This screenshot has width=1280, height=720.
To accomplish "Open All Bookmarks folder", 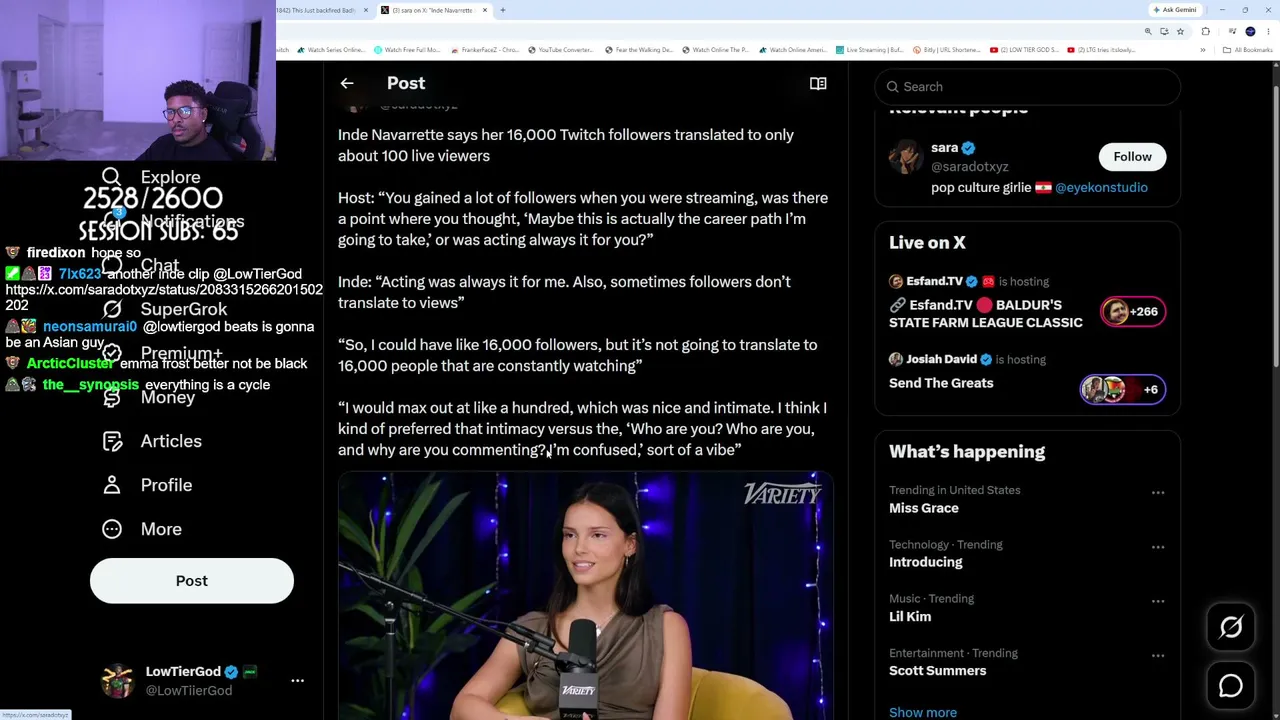I will tap(1247, 50).
